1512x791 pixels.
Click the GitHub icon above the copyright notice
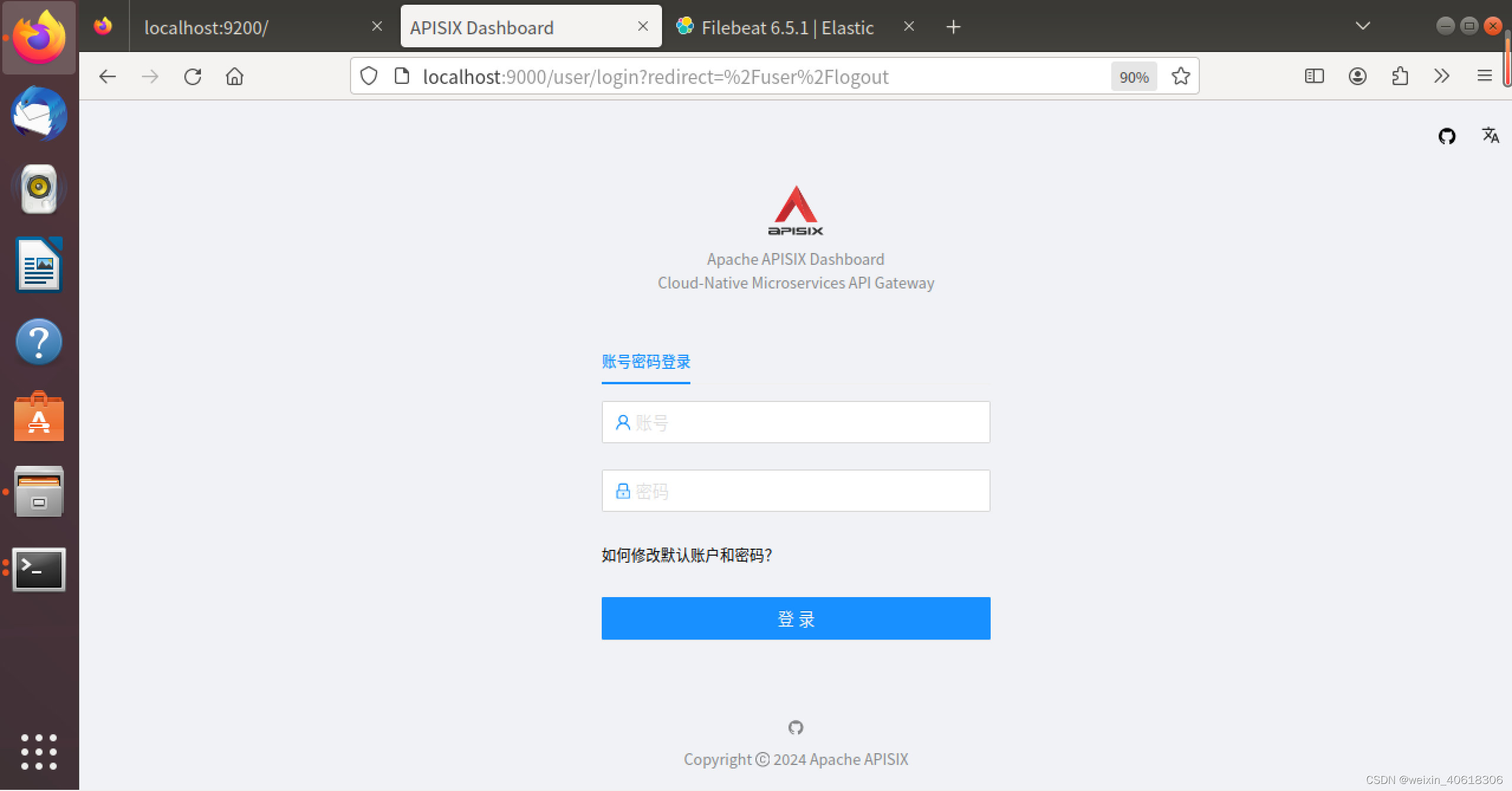795,728
